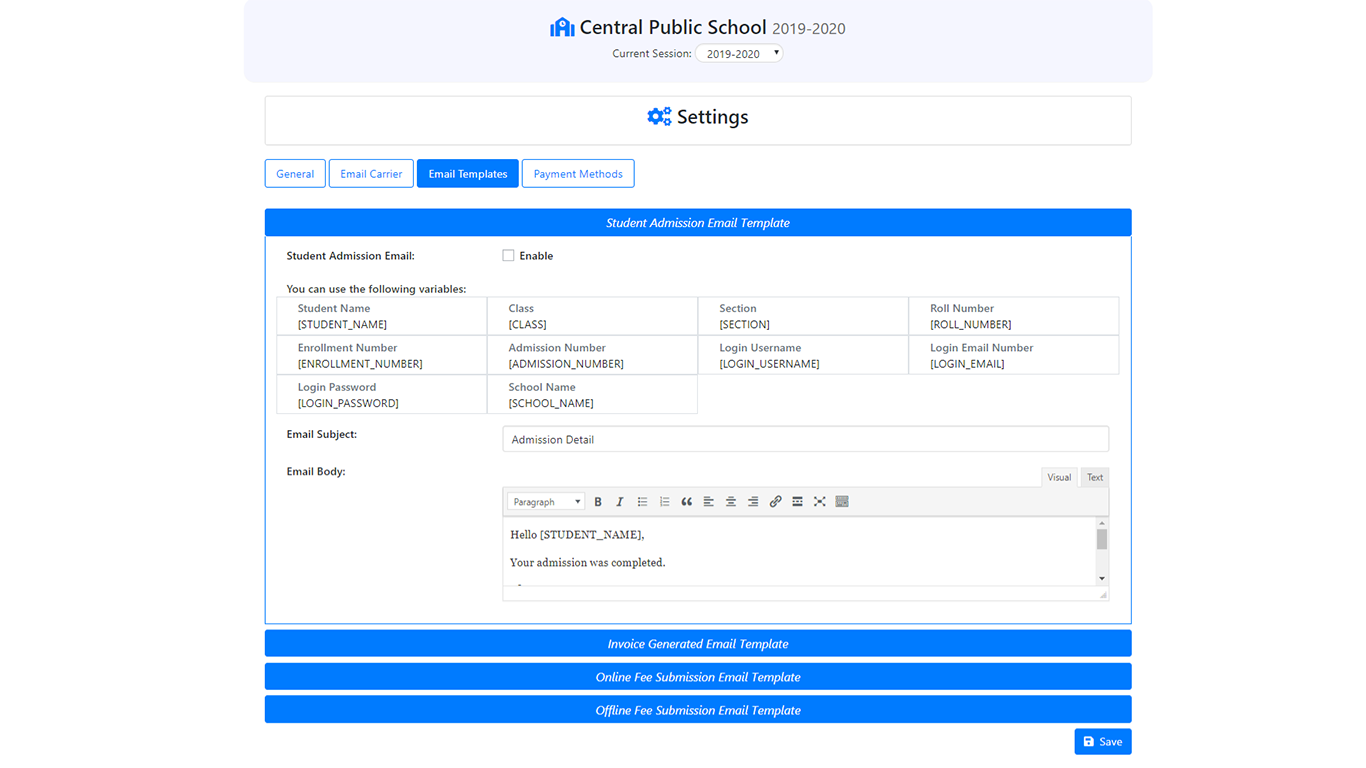Apply blockquote formatting in editor
1366x768 pixels.
point(686,502)
